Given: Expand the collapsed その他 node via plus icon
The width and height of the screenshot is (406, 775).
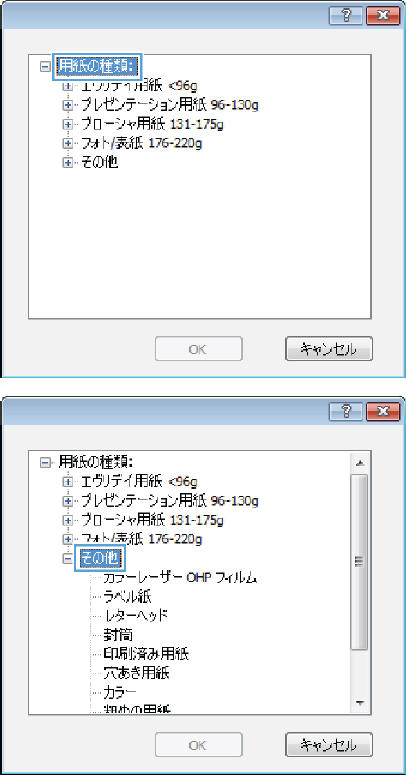Looking at the screenshot, I should pos(68,163).
